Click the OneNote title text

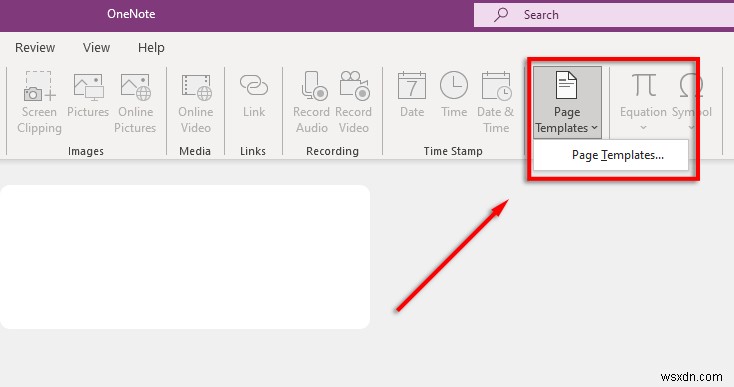(131, 14)
